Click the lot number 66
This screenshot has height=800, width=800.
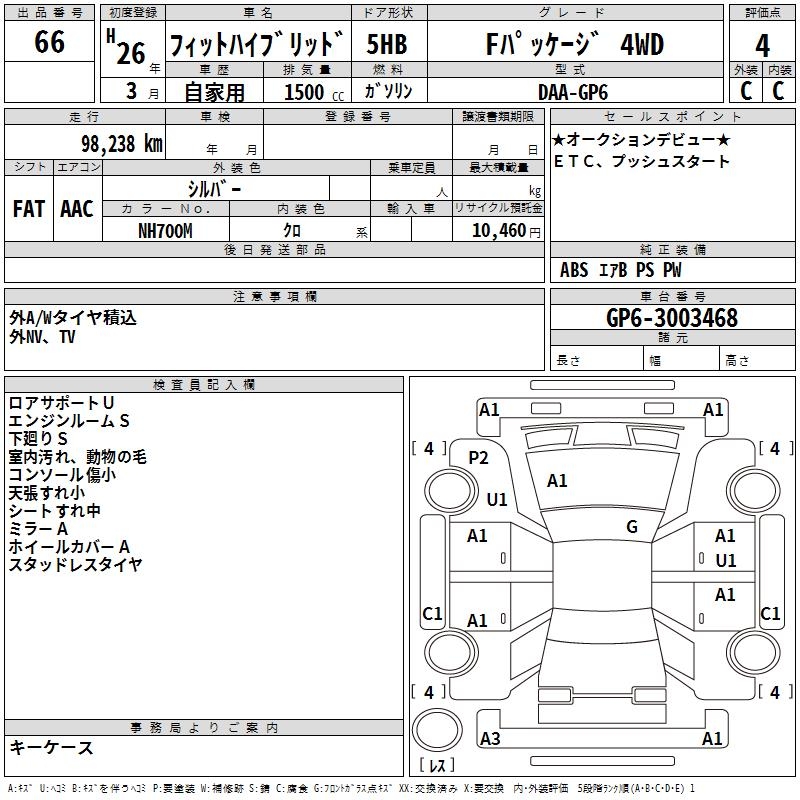click(49, 42)
